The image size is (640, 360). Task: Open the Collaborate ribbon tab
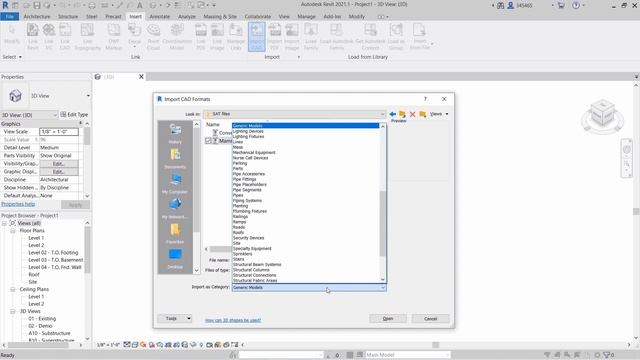(258, 16)
